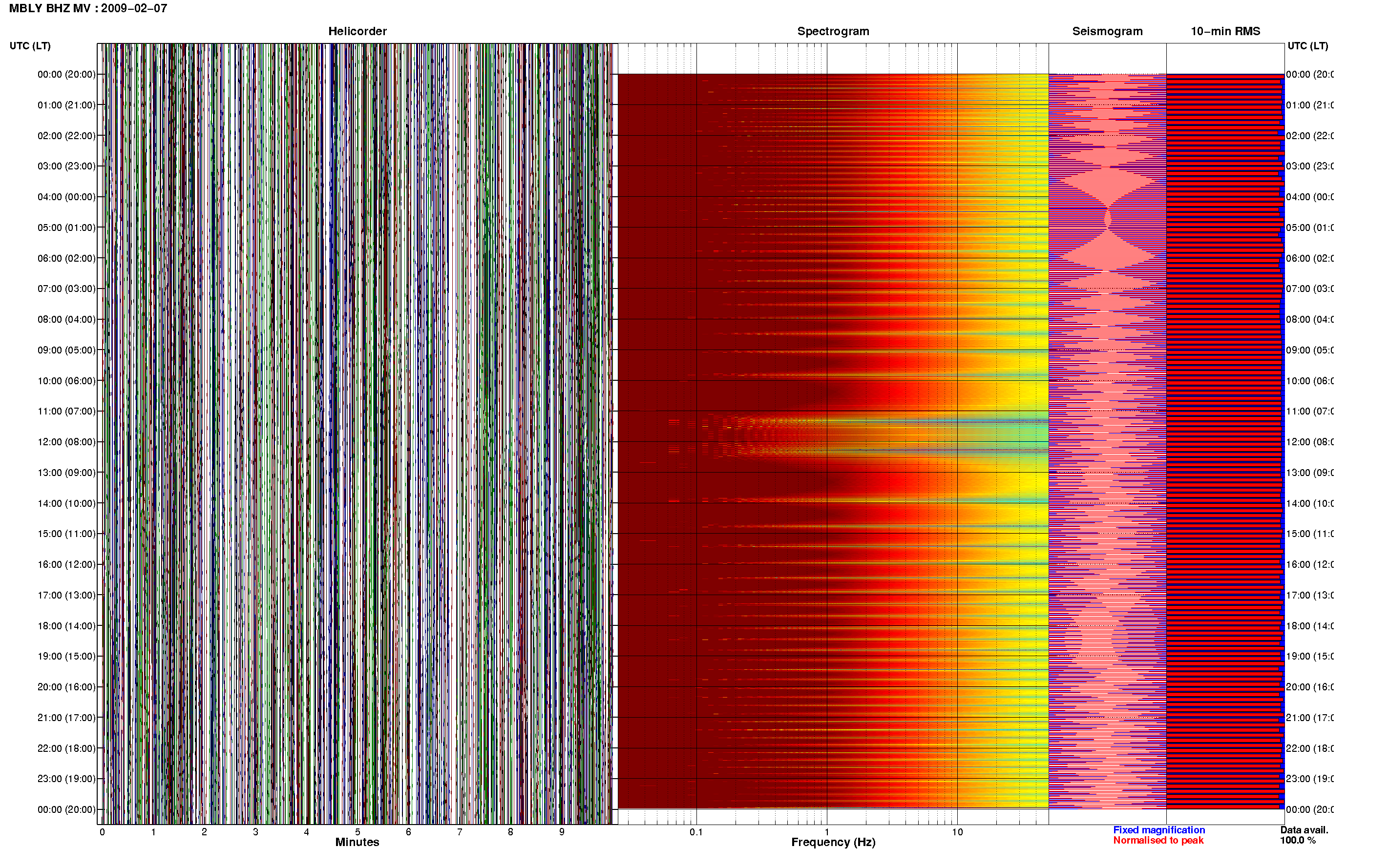This screenshot has width=1389, height=868.
Task: Click the '15:00 (11:00)' left time label
Action: point(66,534)
